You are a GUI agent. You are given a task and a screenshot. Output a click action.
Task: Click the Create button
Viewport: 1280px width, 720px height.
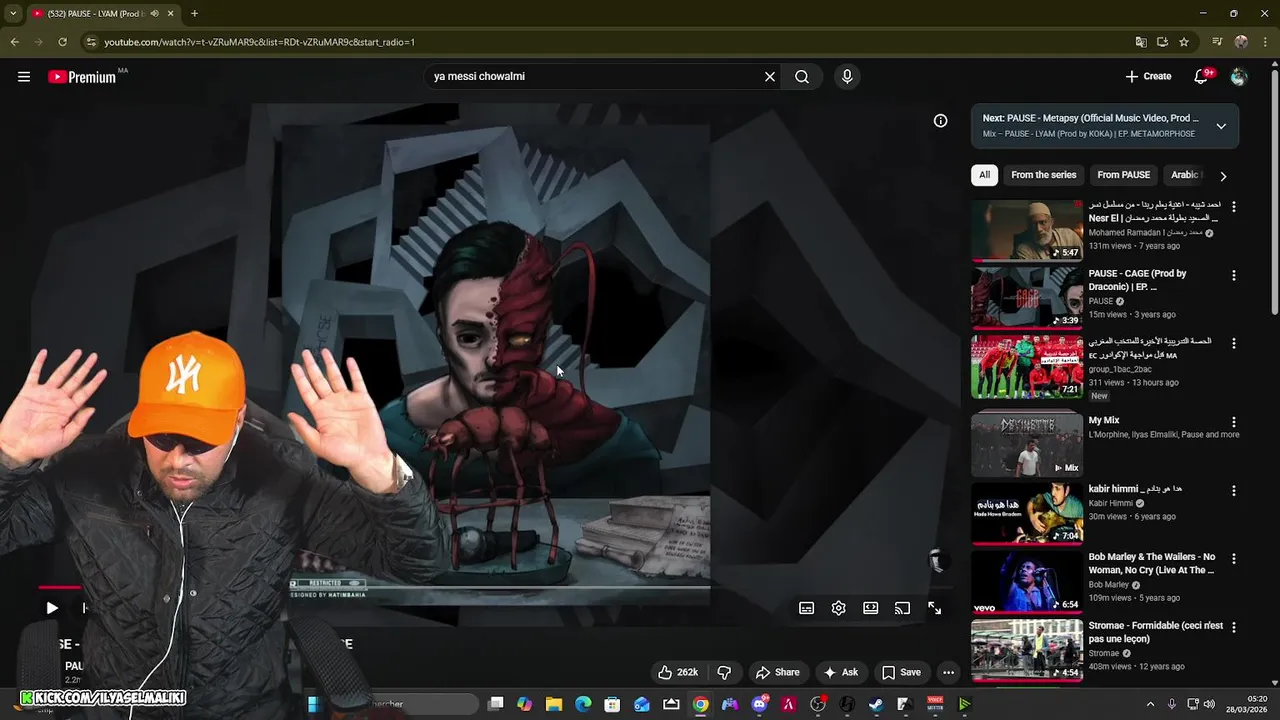(x=1148, y=76)
